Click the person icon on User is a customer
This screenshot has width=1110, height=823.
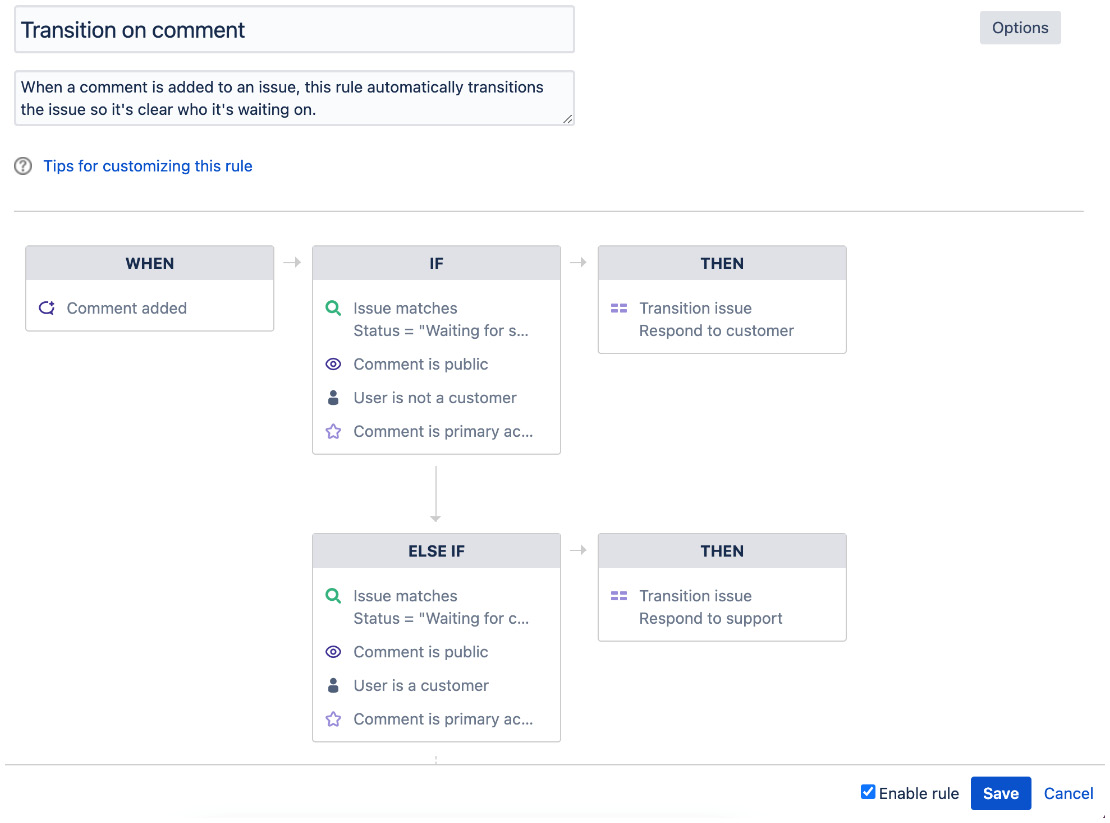(x=333, y=685)
